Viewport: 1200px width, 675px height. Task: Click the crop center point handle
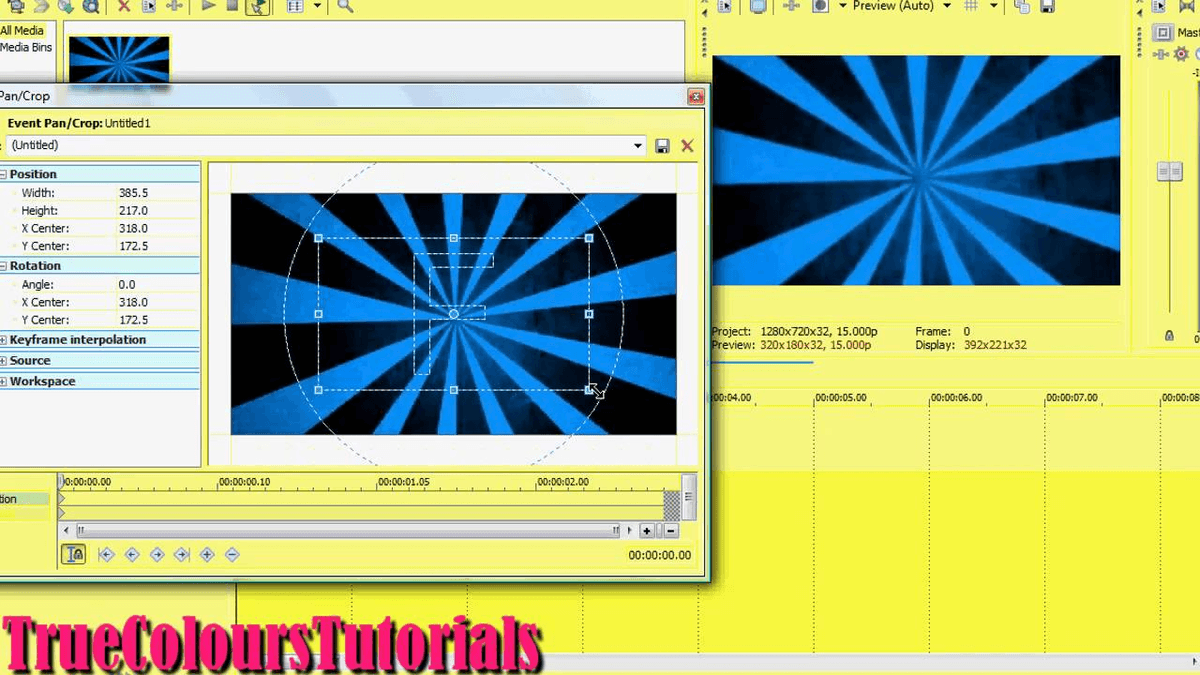pos(453,314)
